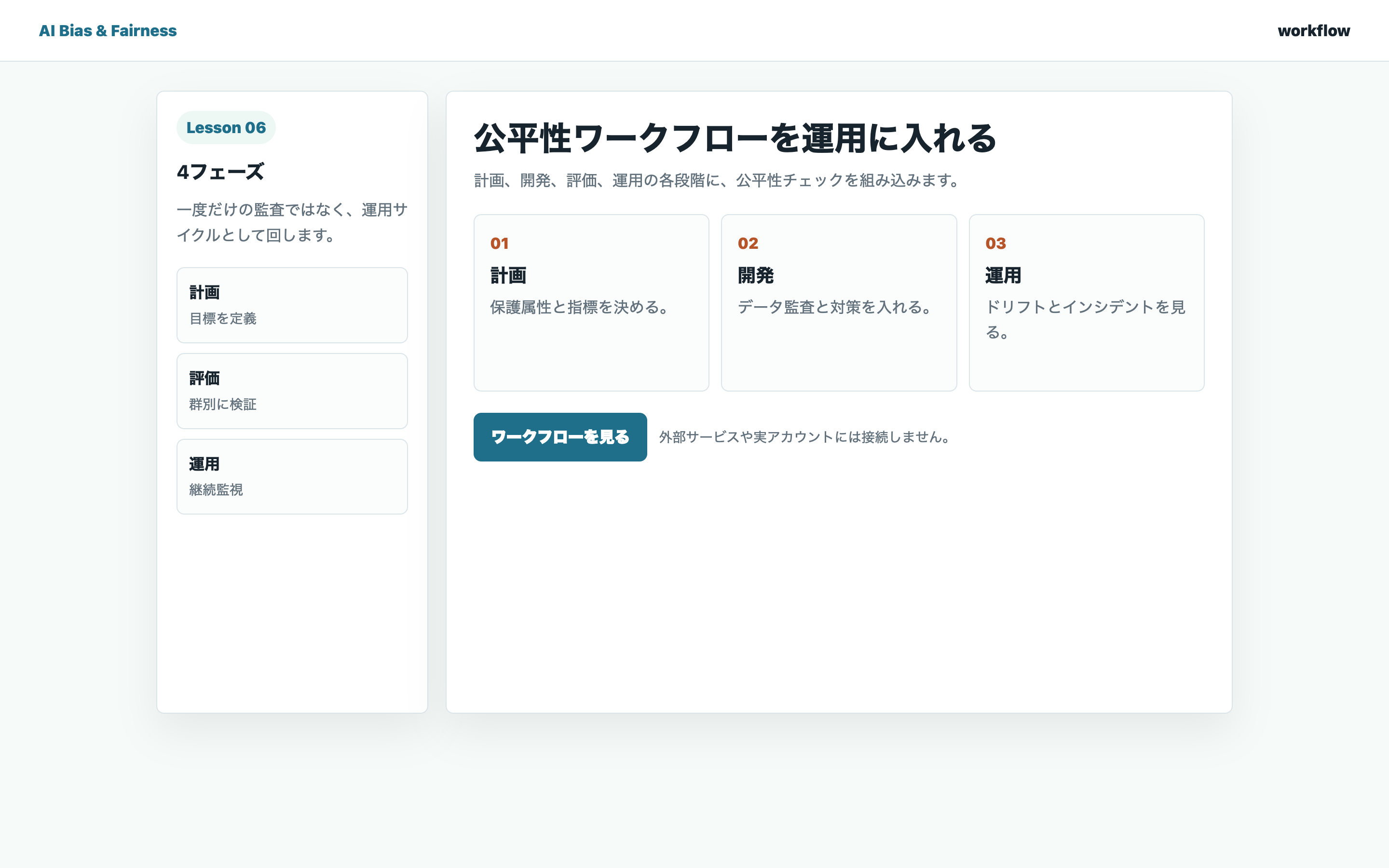Click the 4フェーズ sidebar heading
Image resolution: width=1389 pixels, height=868 pixels.
click(x=220, y=172)
